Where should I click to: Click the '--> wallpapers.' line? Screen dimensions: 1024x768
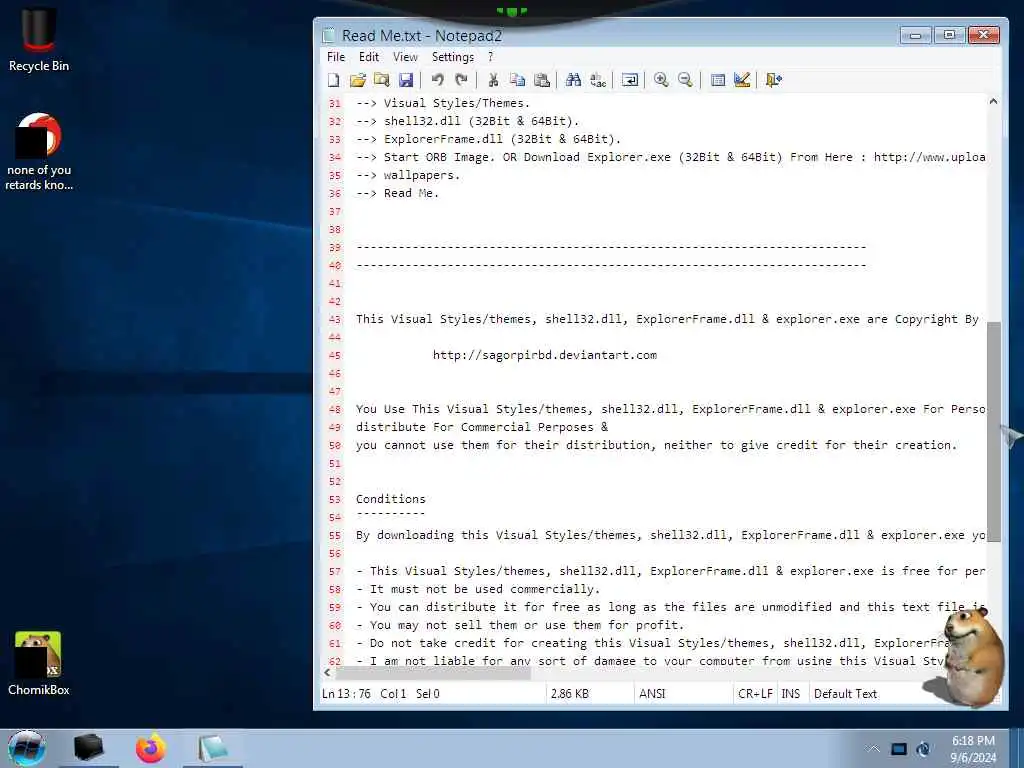(x=408, y=175)
